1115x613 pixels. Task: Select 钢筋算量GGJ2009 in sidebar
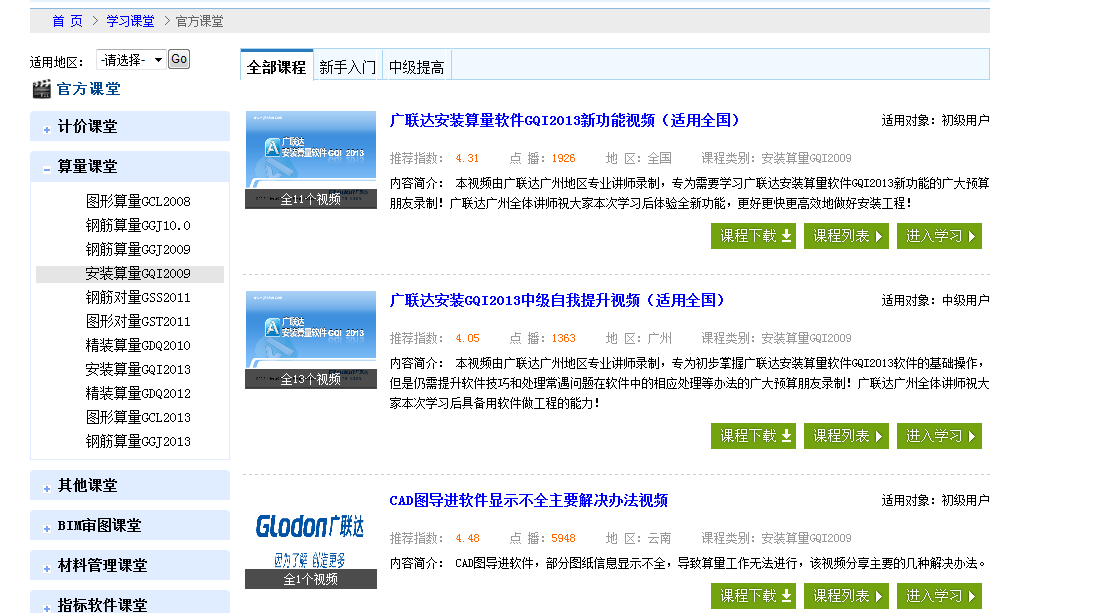[x=138, y=250]
